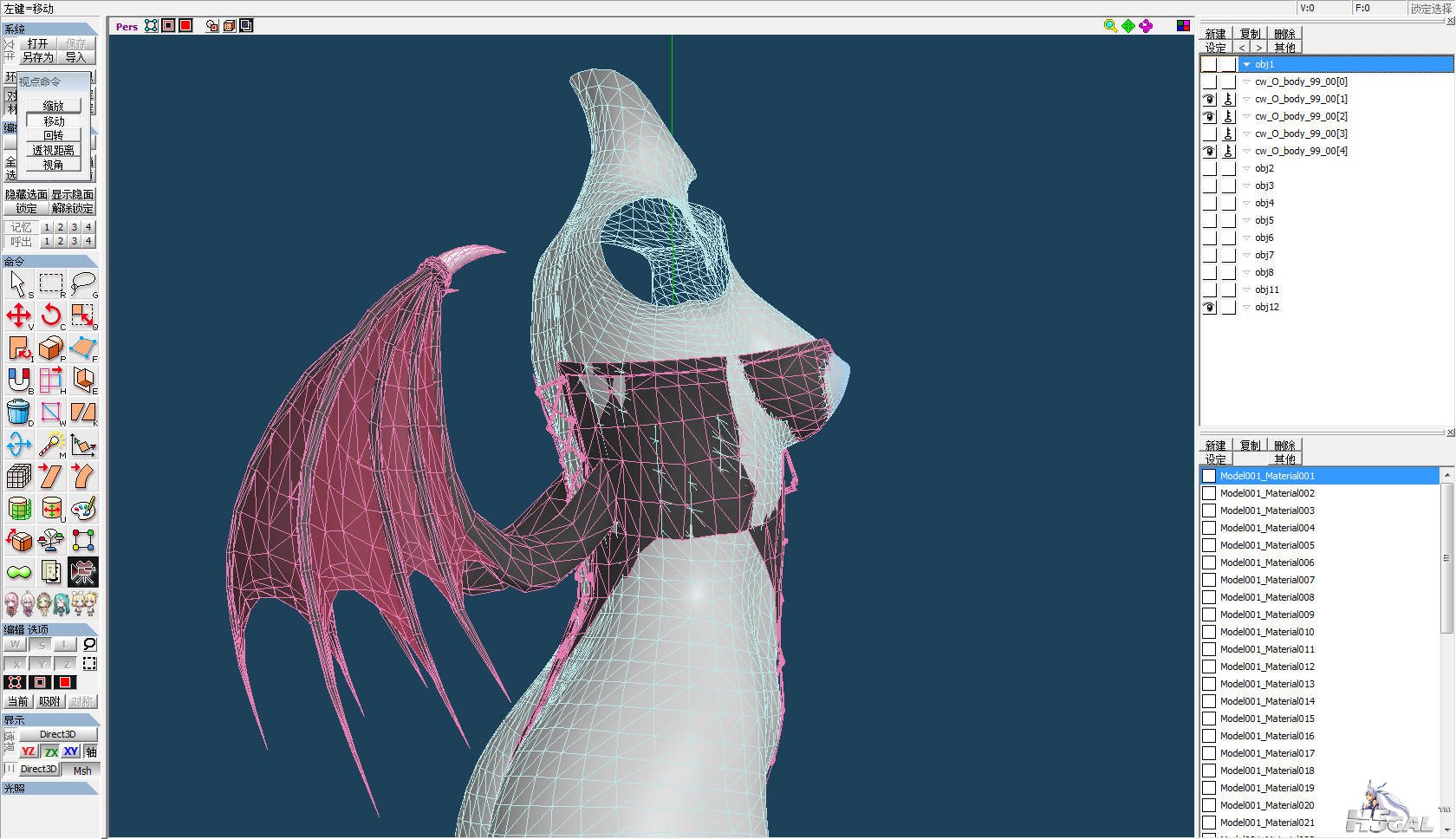Expand the arrow beside obj3
This screenshot has width=1456, height=839.
(x=1247, y=185)
